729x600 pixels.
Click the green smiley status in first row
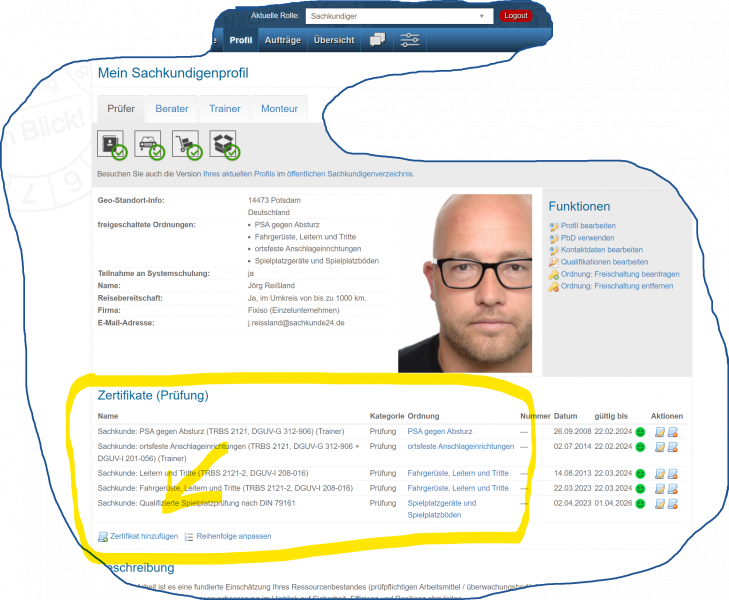pos(640,432)
